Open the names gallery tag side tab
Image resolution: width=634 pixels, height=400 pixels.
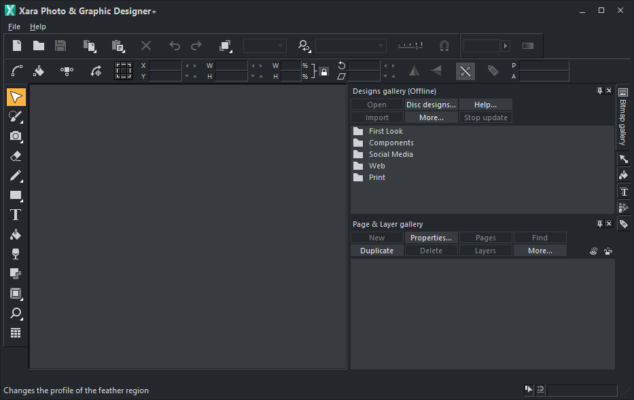pos(623,224)
